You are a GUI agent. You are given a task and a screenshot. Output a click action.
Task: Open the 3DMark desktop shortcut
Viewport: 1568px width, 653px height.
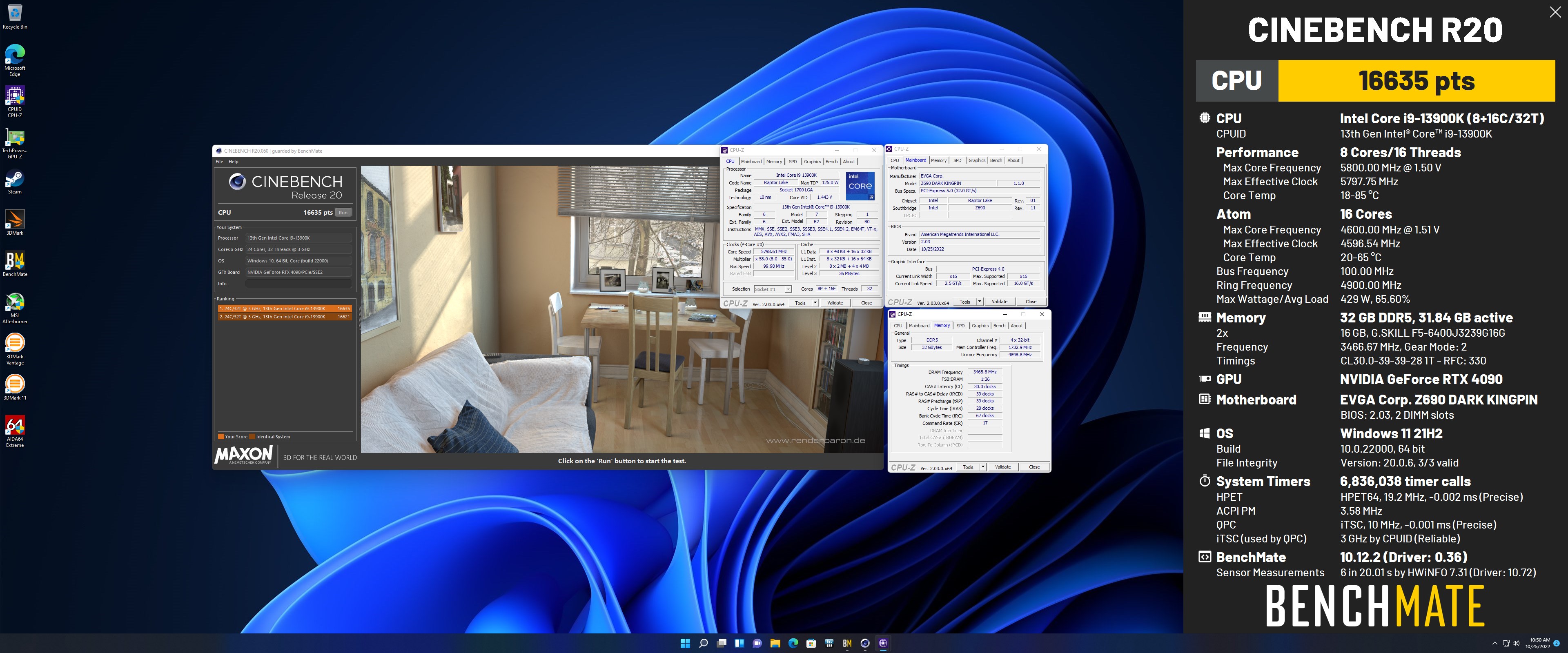pos(15,223)
